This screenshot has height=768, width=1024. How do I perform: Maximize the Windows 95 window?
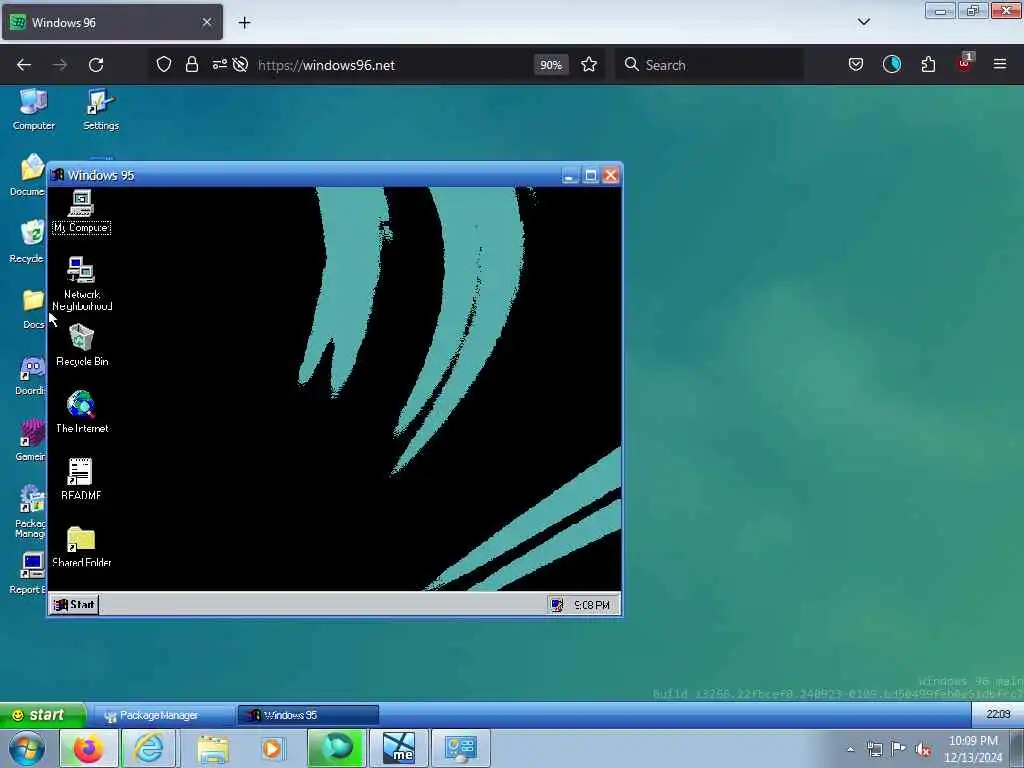[x=591, y=176]
